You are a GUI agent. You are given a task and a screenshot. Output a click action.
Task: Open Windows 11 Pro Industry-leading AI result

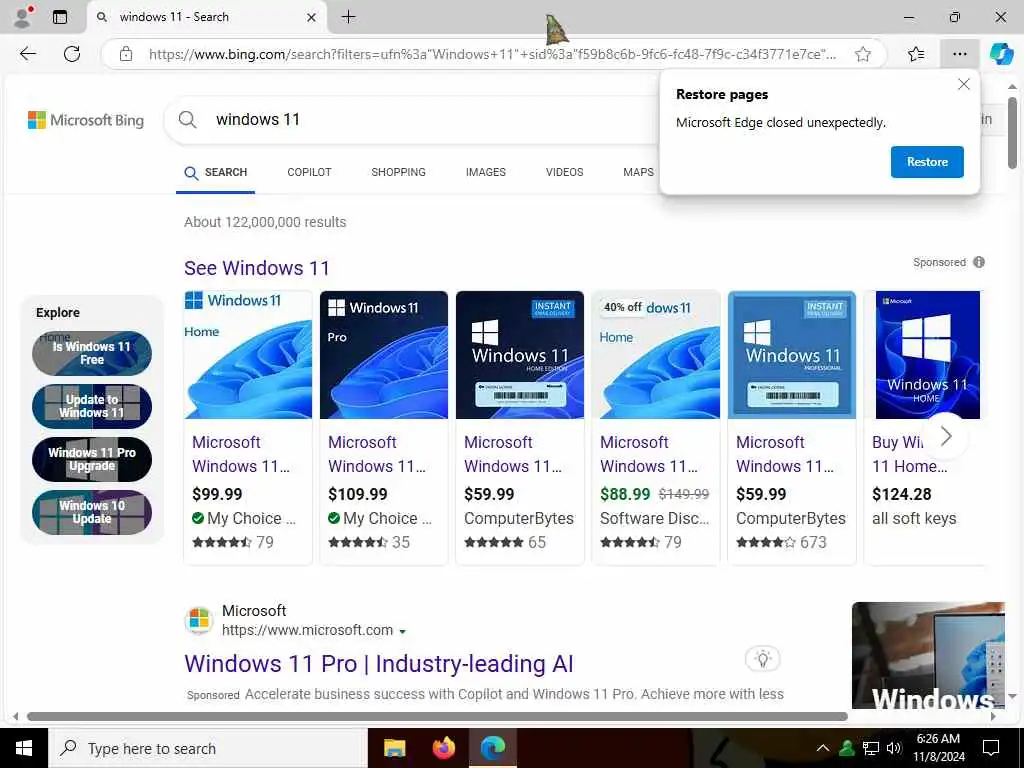379,664
